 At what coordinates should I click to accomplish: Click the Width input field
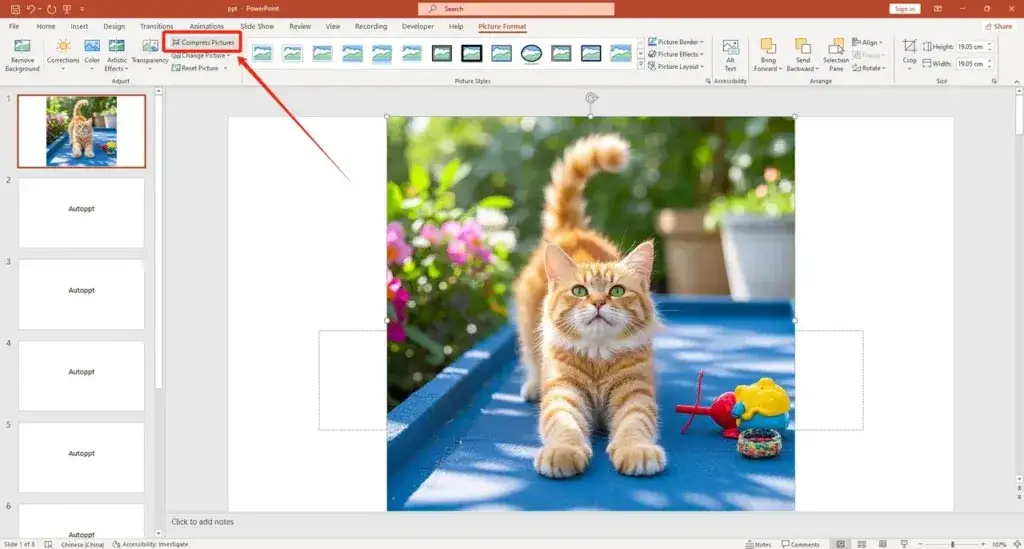[971, 64]
